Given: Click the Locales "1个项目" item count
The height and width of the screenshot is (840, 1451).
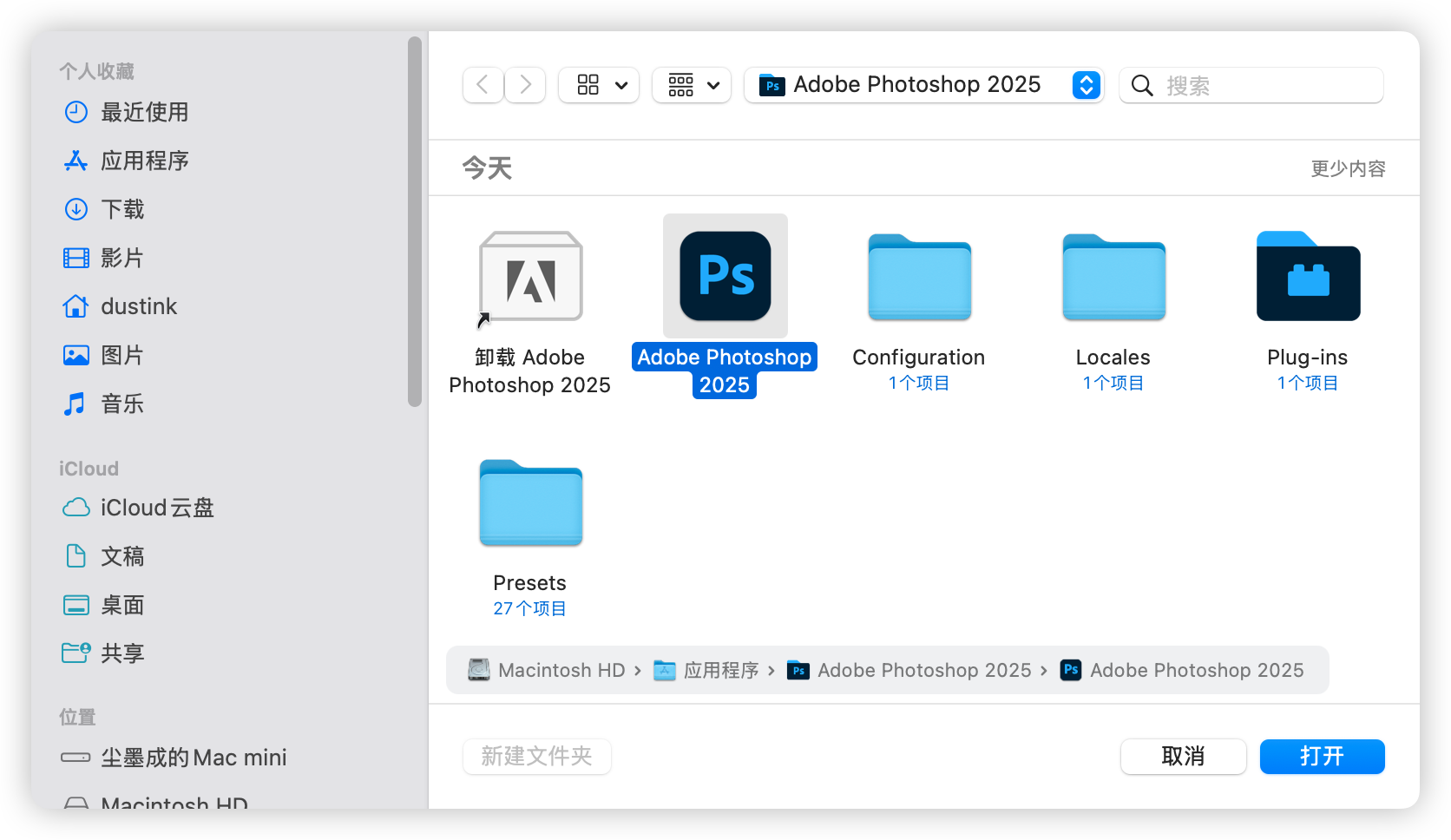Looking at the screenshot, I should [1113, 384].
